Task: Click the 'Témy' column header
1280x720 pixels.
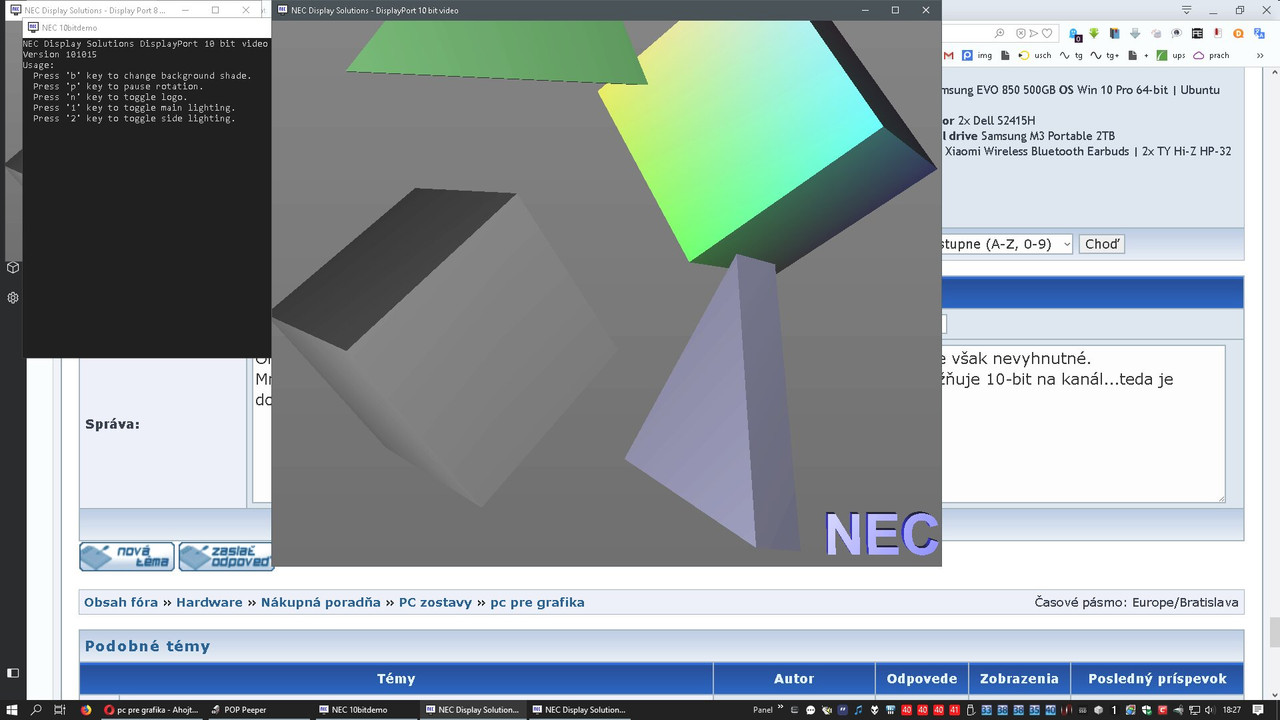Action: 396,678
